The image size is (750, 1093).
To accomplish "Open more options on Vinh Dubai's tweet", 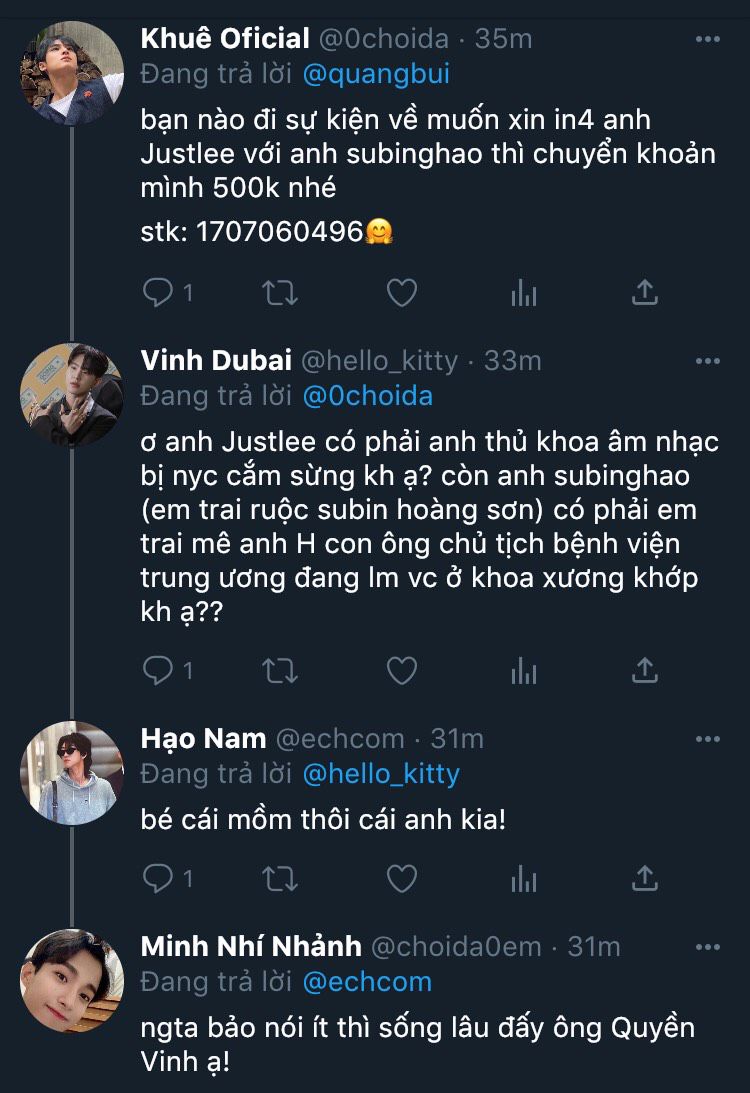I will tap(707, 360).
